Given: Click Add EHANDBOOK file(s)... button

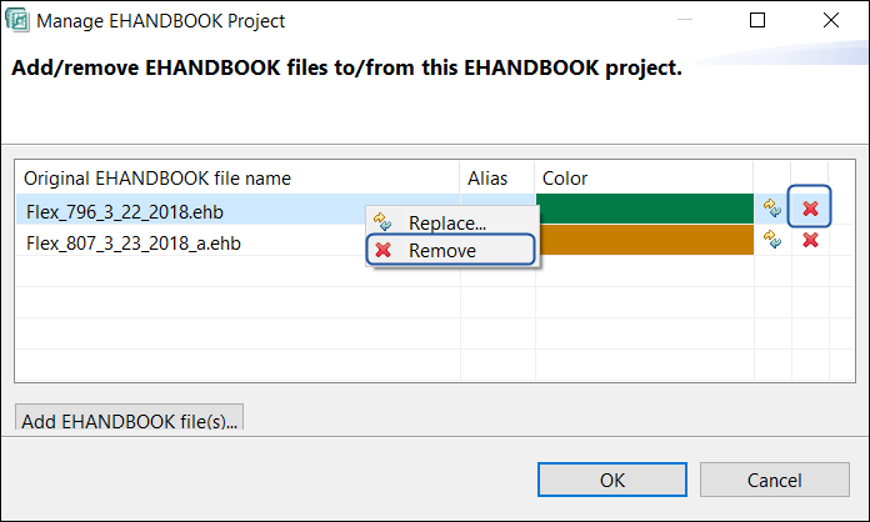Looking at the screenshot, I should (129, 419).
